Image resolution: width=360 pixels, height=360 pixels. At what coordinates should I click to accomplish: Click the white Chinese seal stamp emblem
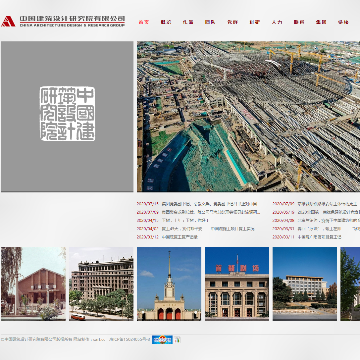coord(67,114)
